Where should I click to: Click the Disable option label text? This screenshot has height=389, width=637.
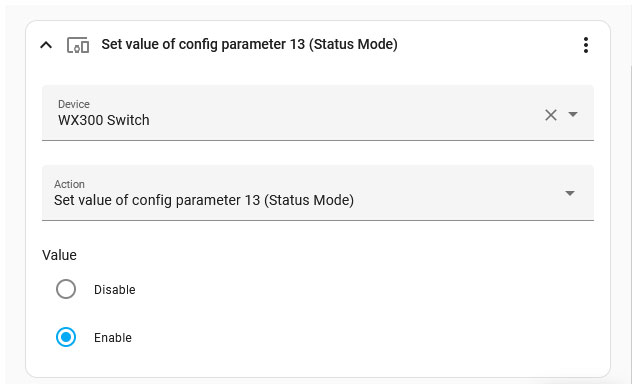click(x=115, y=290)
